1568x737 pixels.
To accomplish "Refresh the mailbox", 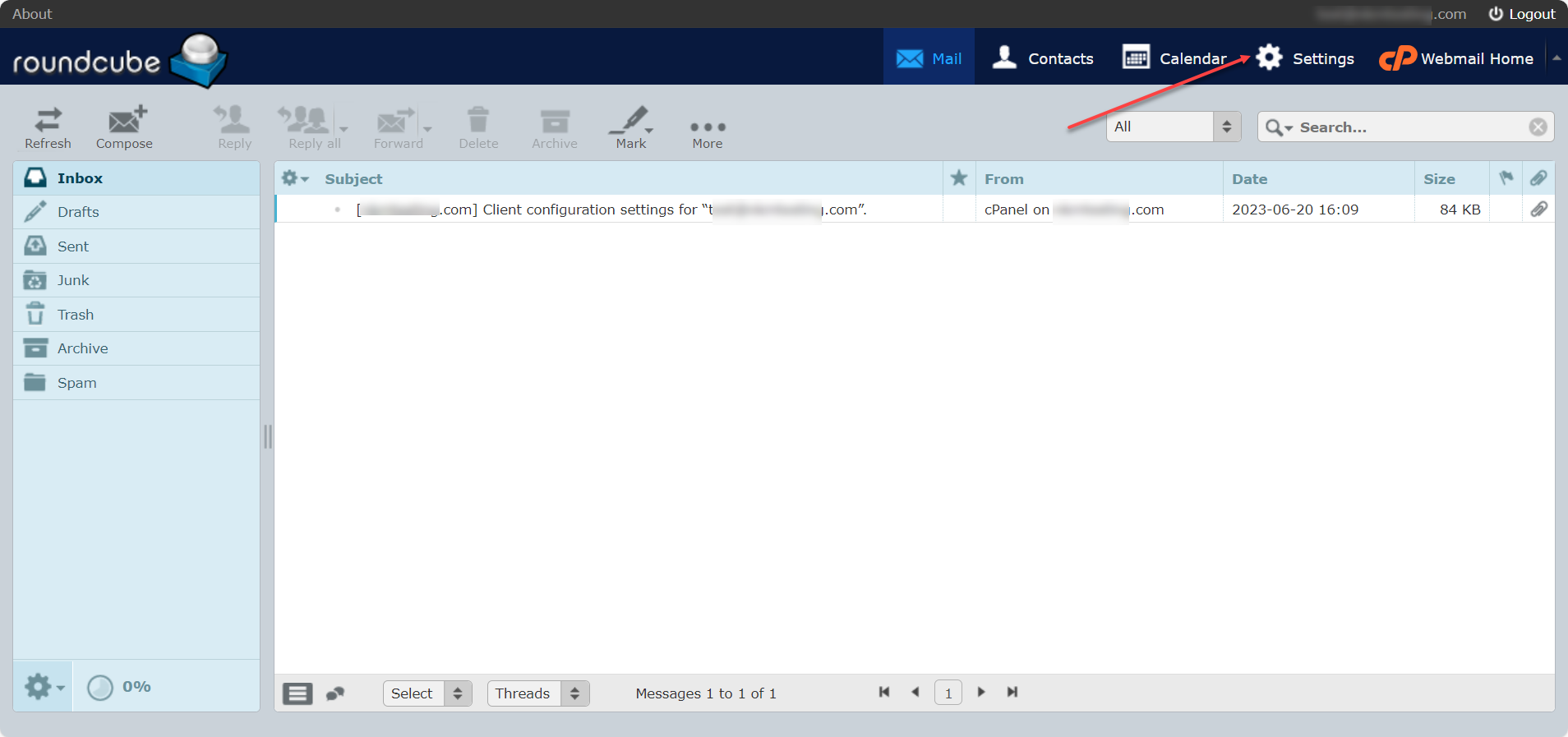I will click(48, 128).
